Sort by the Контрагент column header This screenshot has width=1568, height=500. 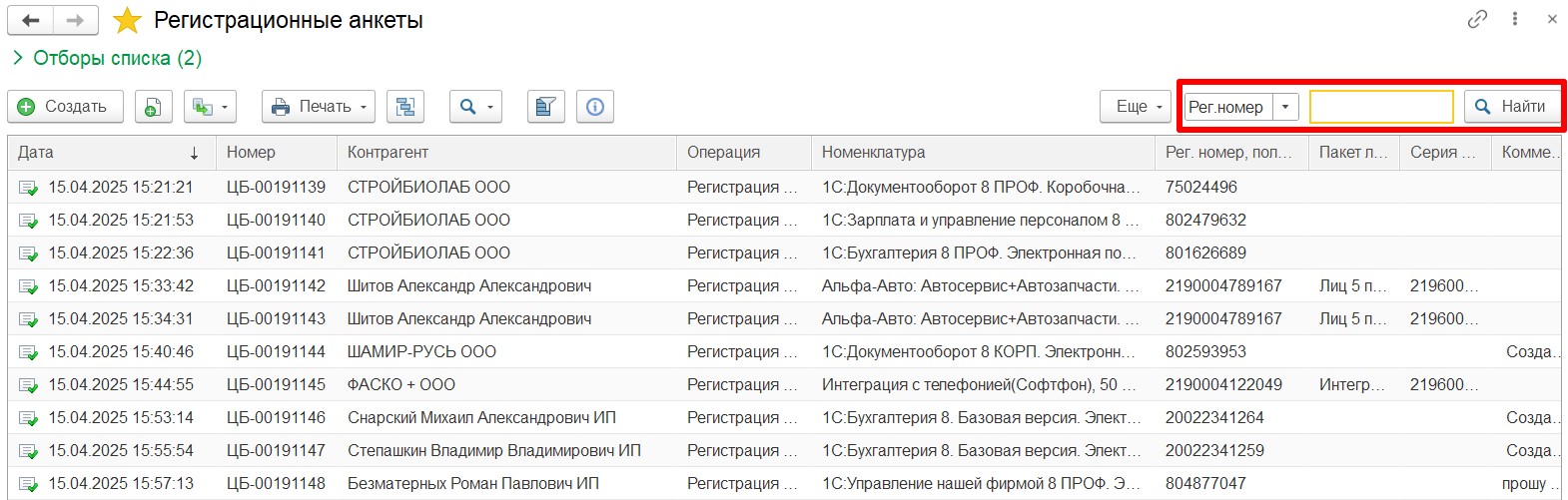coord(388,153)
